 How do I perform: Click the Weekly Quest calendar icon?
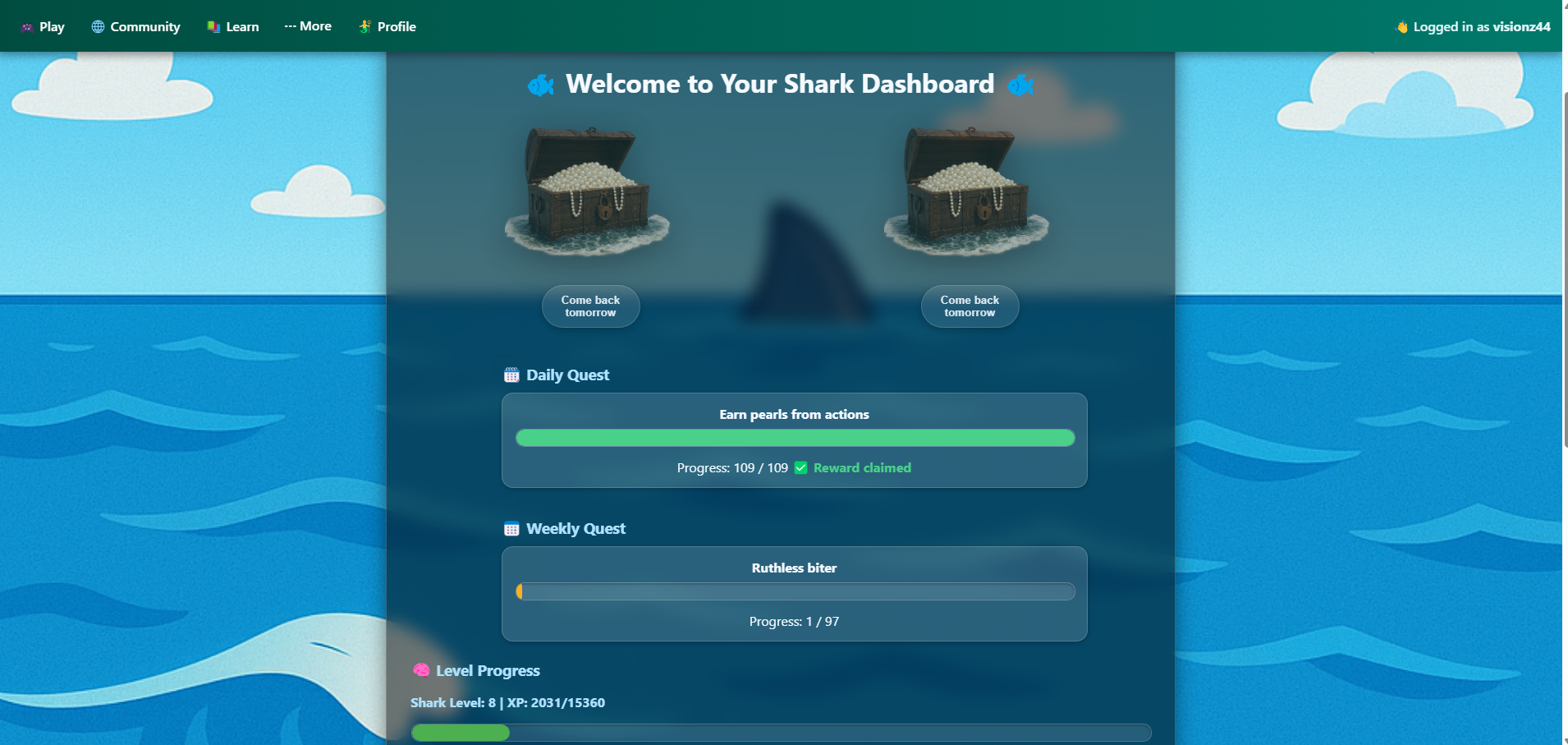click(511, 529)
